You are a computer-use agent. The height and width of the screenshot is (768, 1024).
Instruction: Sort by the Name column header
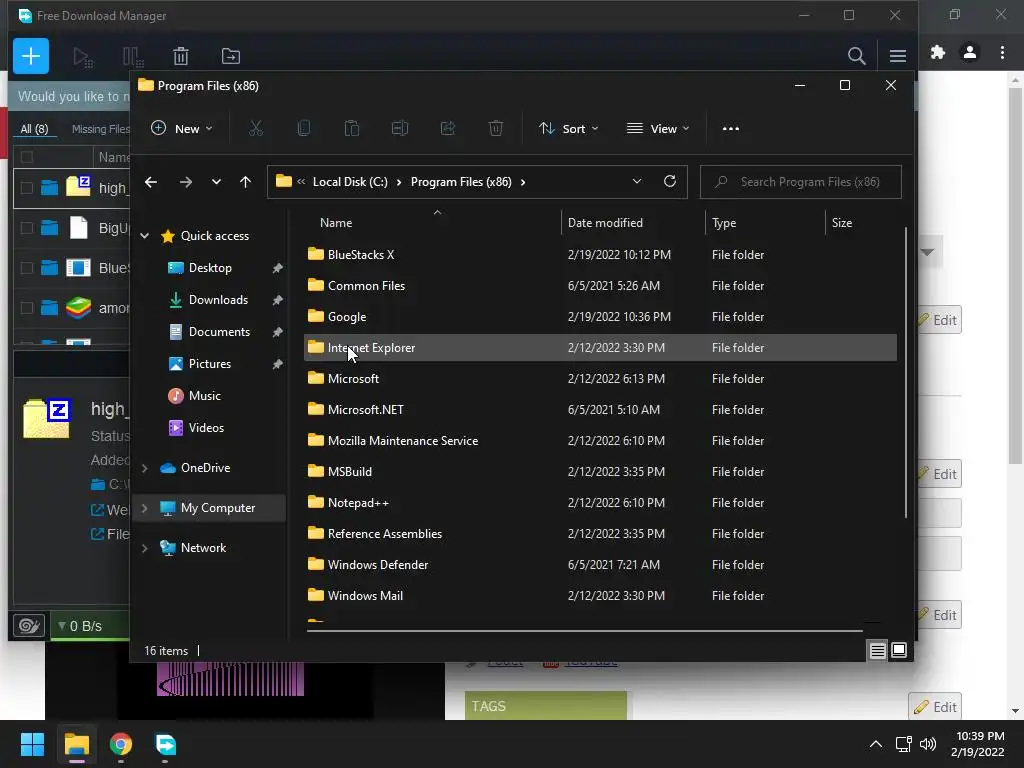[x=336, y=223]
